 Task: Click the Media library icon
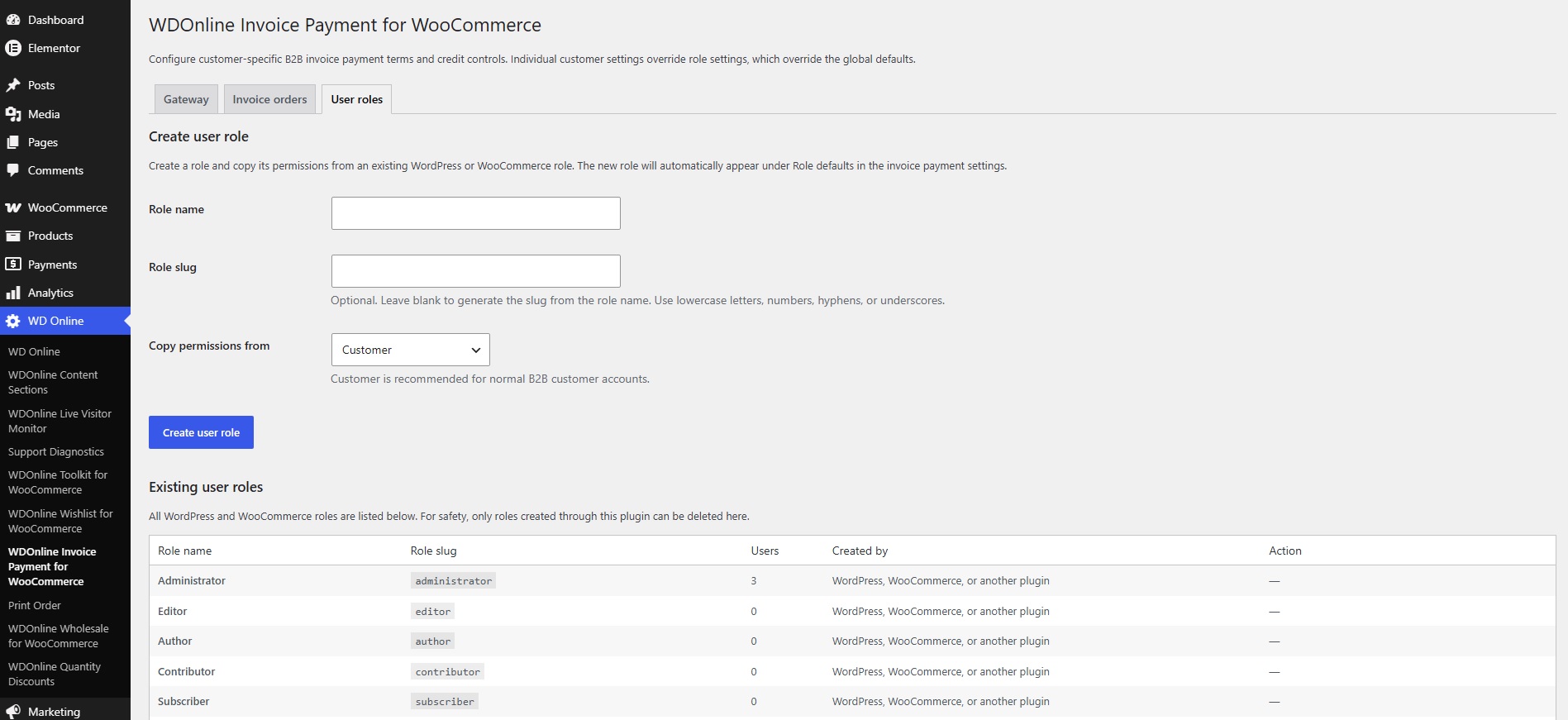tap(13, 114)
